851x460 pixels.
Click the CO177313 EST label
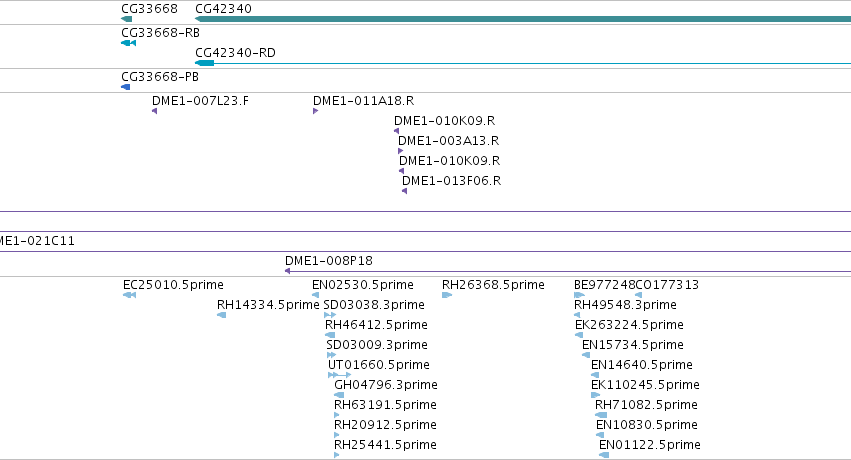(x=667, y=285)
